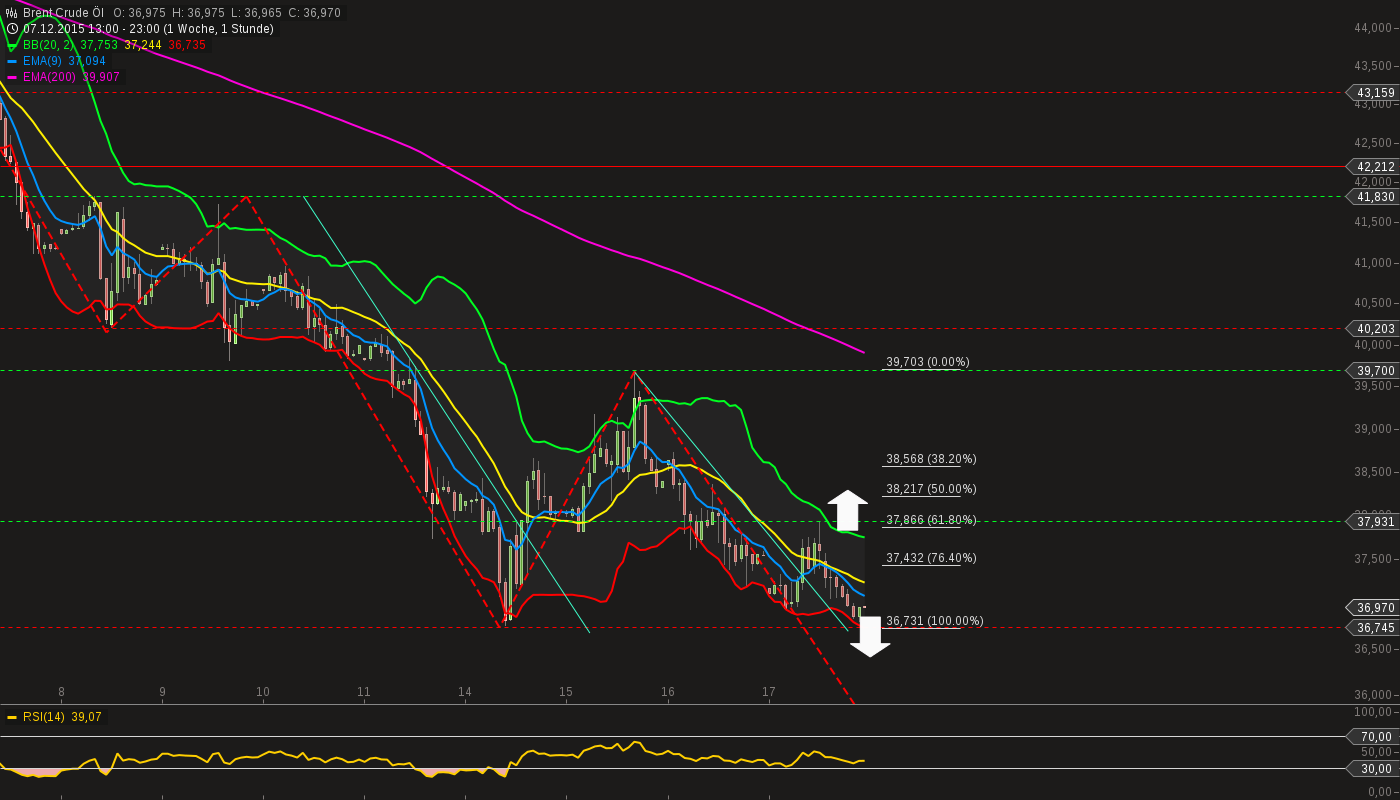The height and width of the screenshot is (800, 1400).
Task: Click day 16 on the time axis
Action: pyautogui.click(x=668, y=692)
